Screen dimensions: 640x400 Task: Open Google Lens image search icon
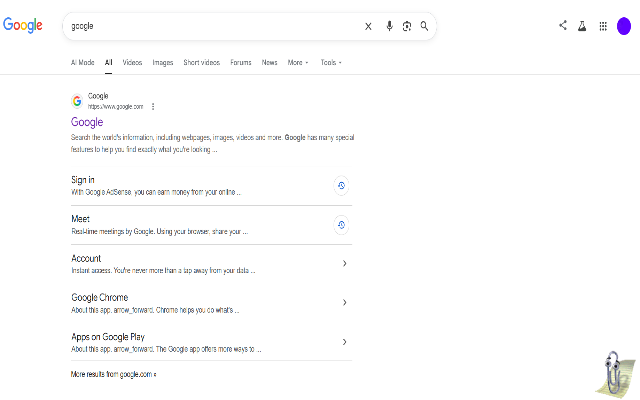tap(407, 27)
